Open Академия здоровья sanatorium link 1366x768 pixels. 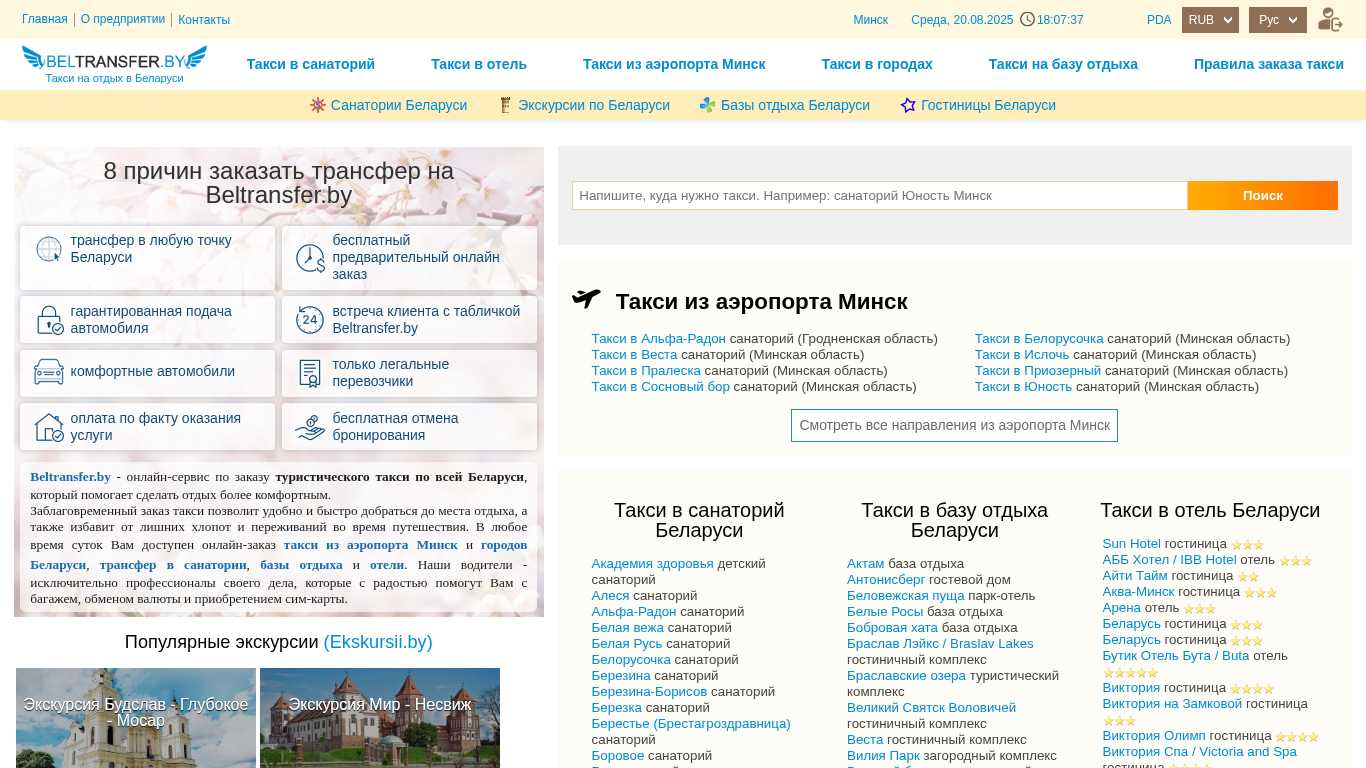point(653,564)
